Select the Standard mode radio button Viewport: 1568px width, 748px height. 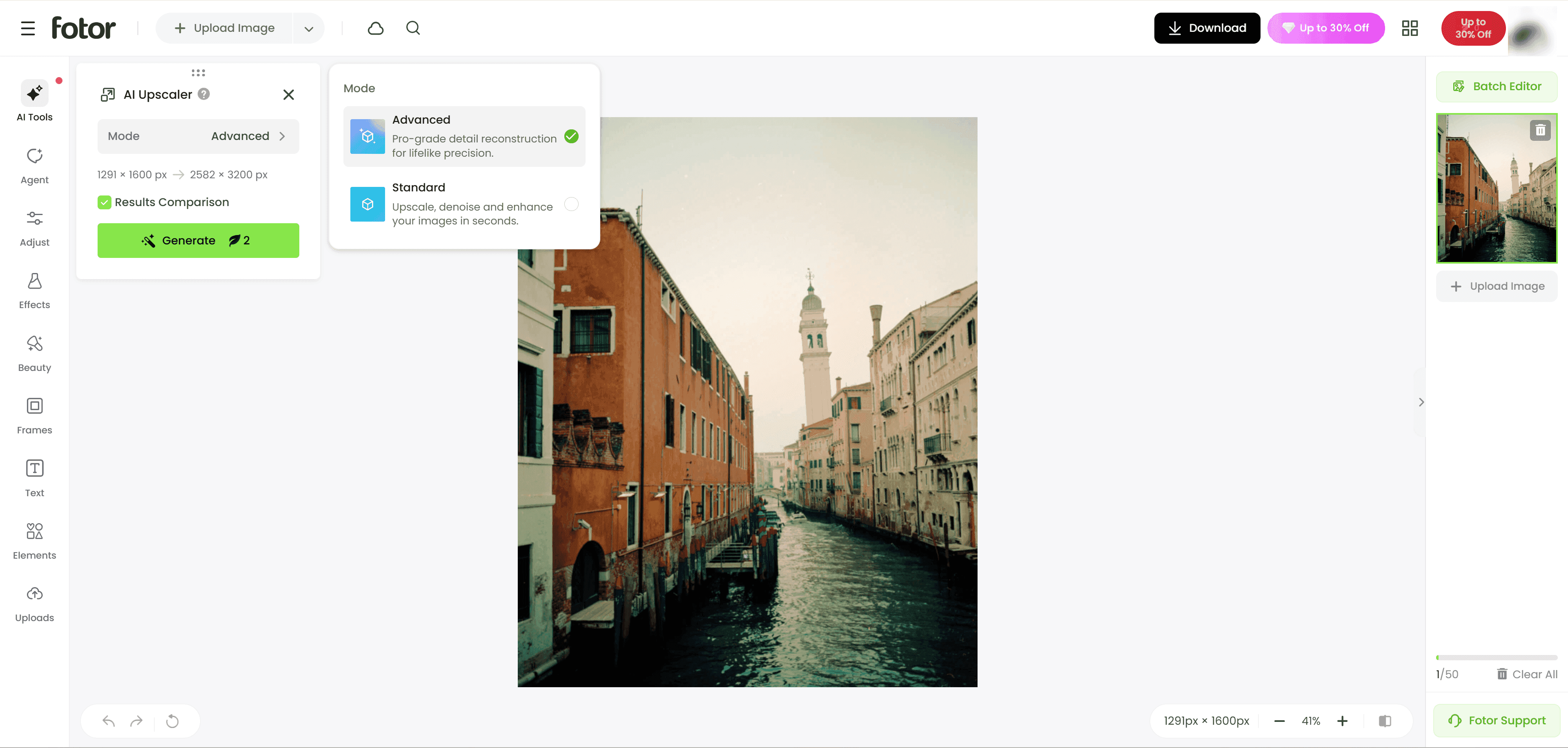[x=571, y=204]
